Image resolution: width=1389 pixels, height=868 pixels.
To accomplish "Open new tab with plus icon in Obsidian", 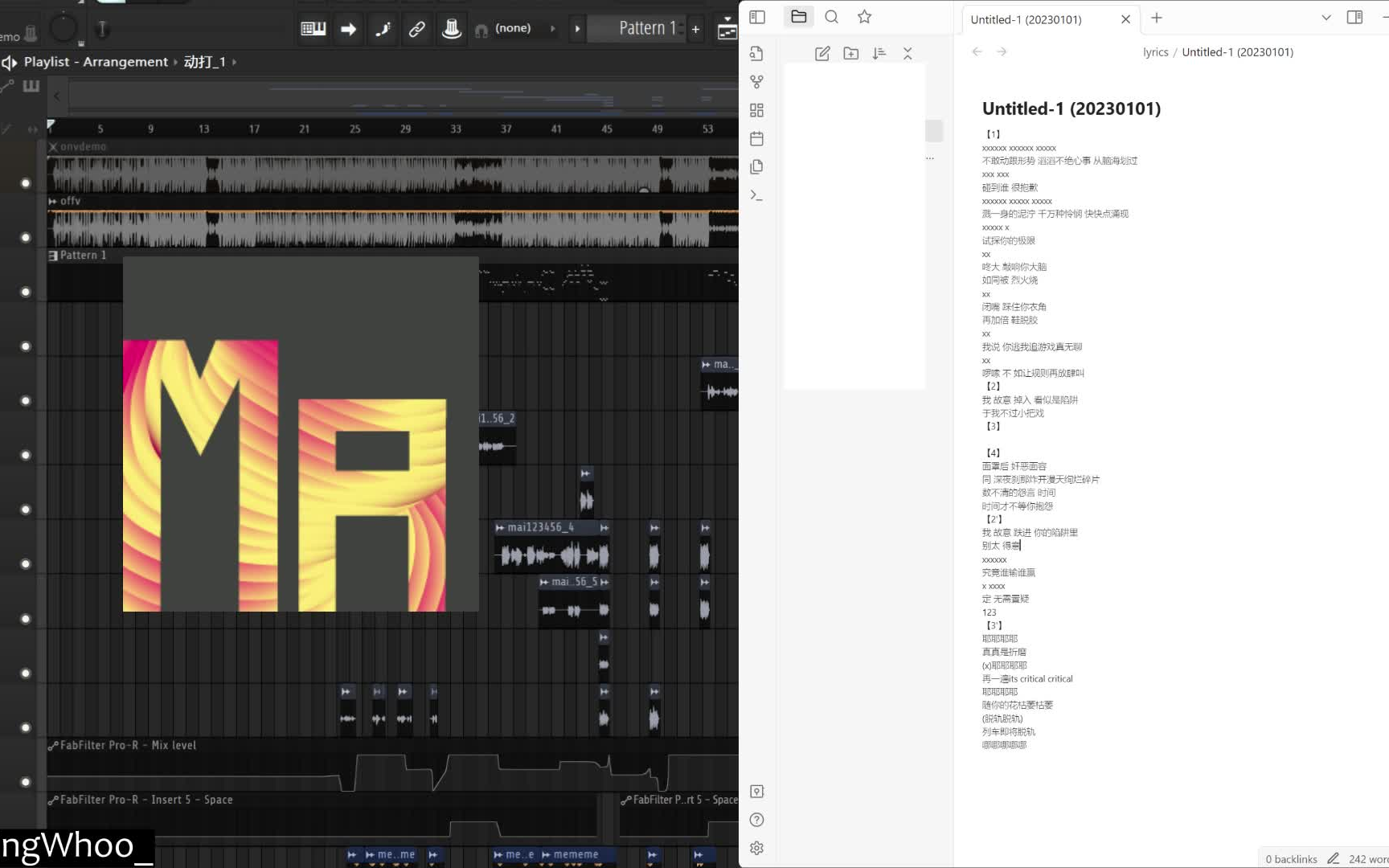I will (1157, 18).
